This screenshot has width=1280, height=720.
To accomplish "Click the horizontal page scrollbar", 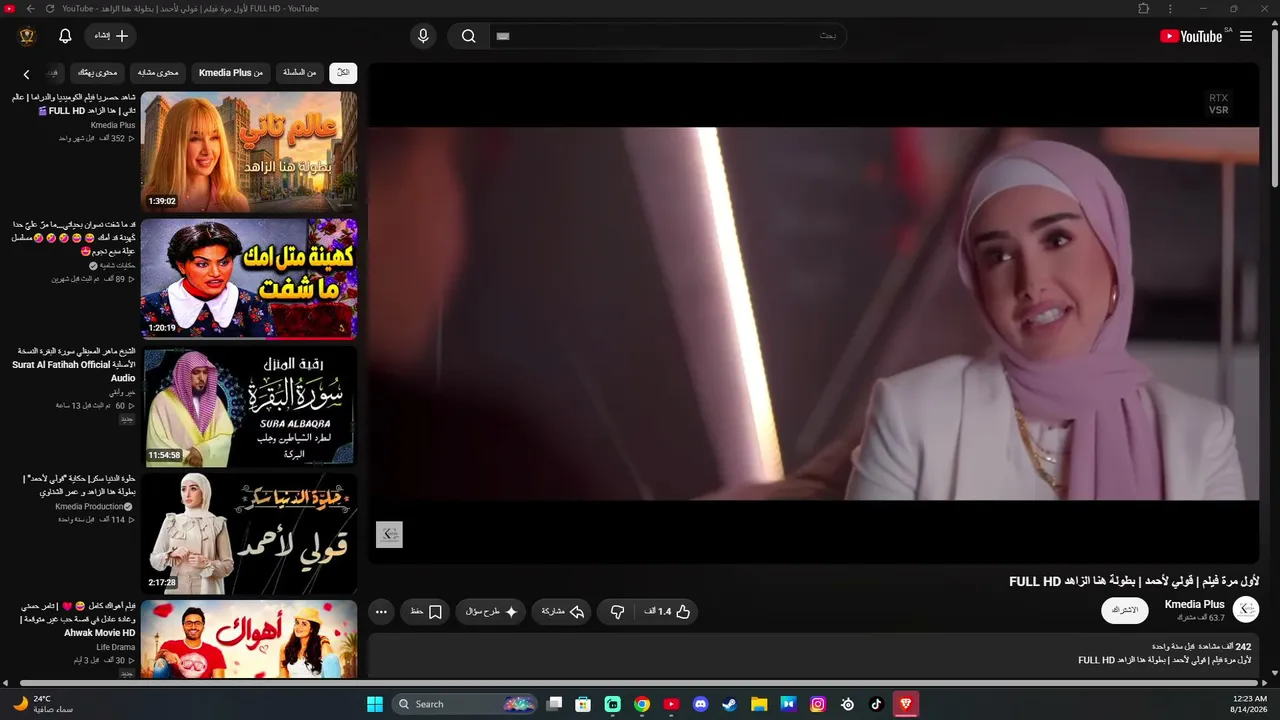I will click(640, 684).
